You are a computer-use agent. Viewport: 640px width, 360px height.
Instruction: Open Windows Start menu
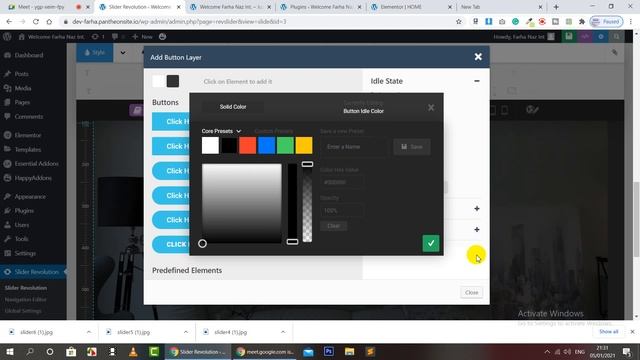coord(9,351)
